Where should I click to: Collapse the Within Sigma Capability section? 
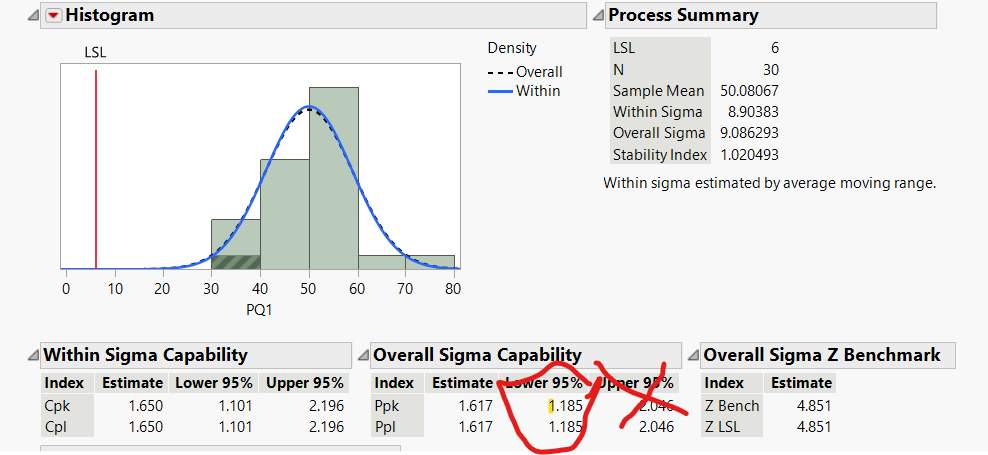click(32, 356)
